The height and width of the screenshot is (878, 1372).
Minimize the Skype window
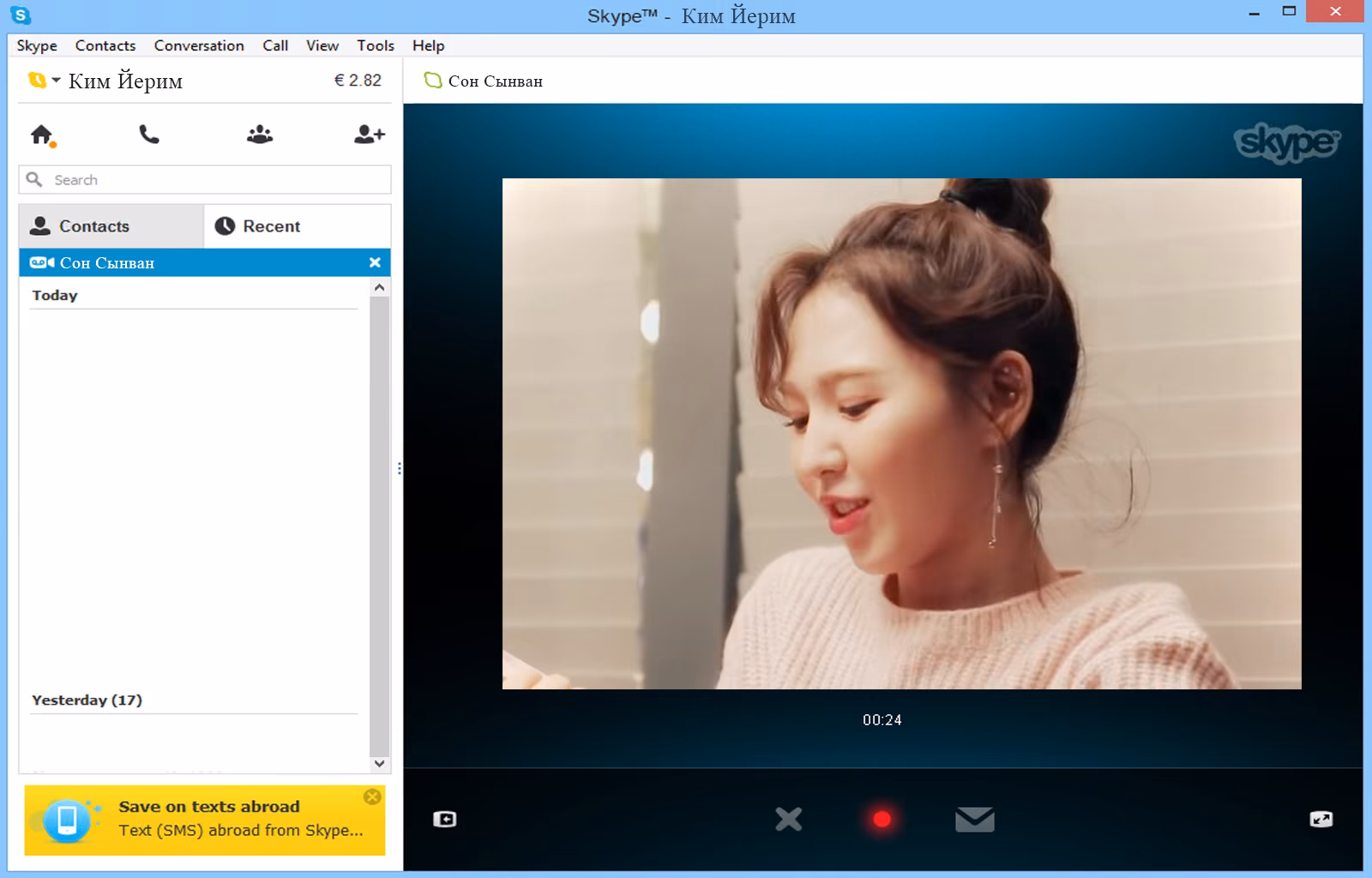point(1253,12)
